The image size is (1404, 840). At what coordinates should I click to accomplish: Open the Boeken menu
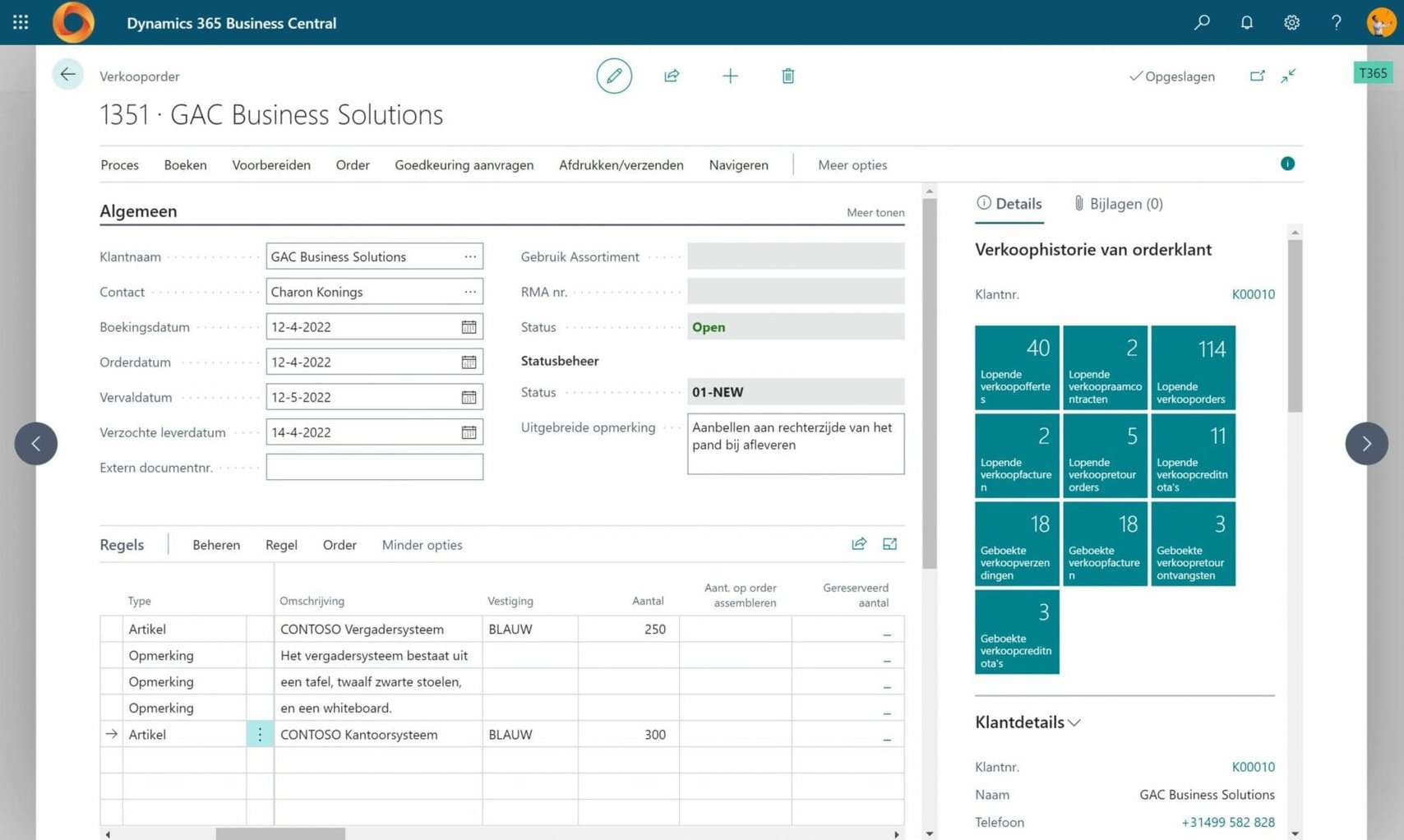(x=185, y=164)
